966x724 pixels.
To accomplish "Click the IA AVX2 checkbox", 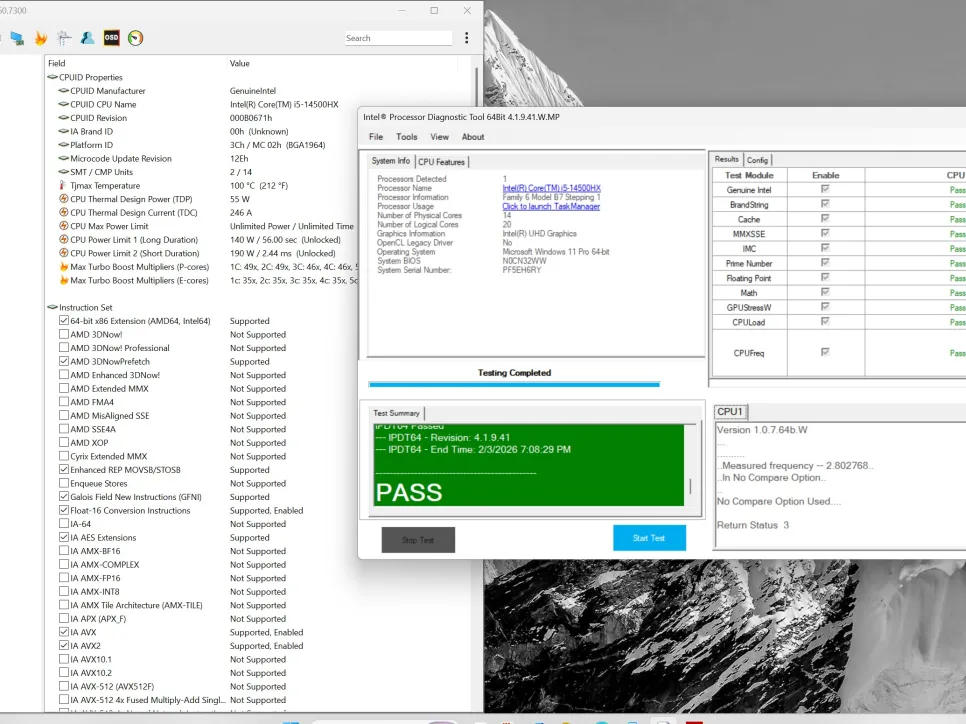I will (64, 646).
